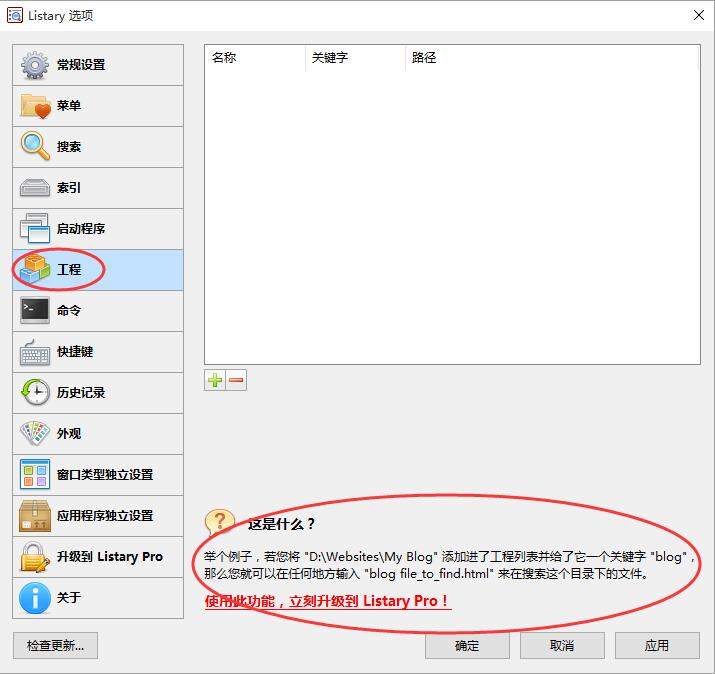715x674 pixels.
Task: Select the 应用程序独立设置 box icon
Action: pyautogui.click(x=35, y=516)
